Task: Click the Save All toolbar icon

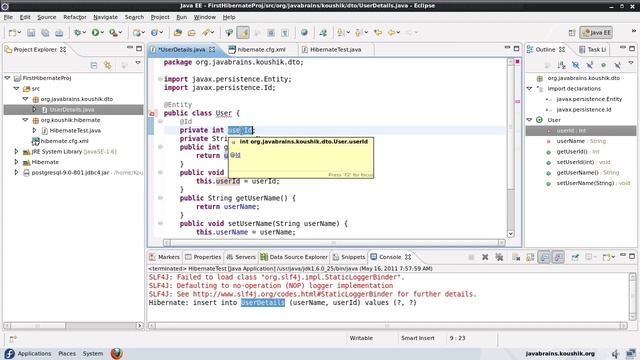Action: coord(45,33)
